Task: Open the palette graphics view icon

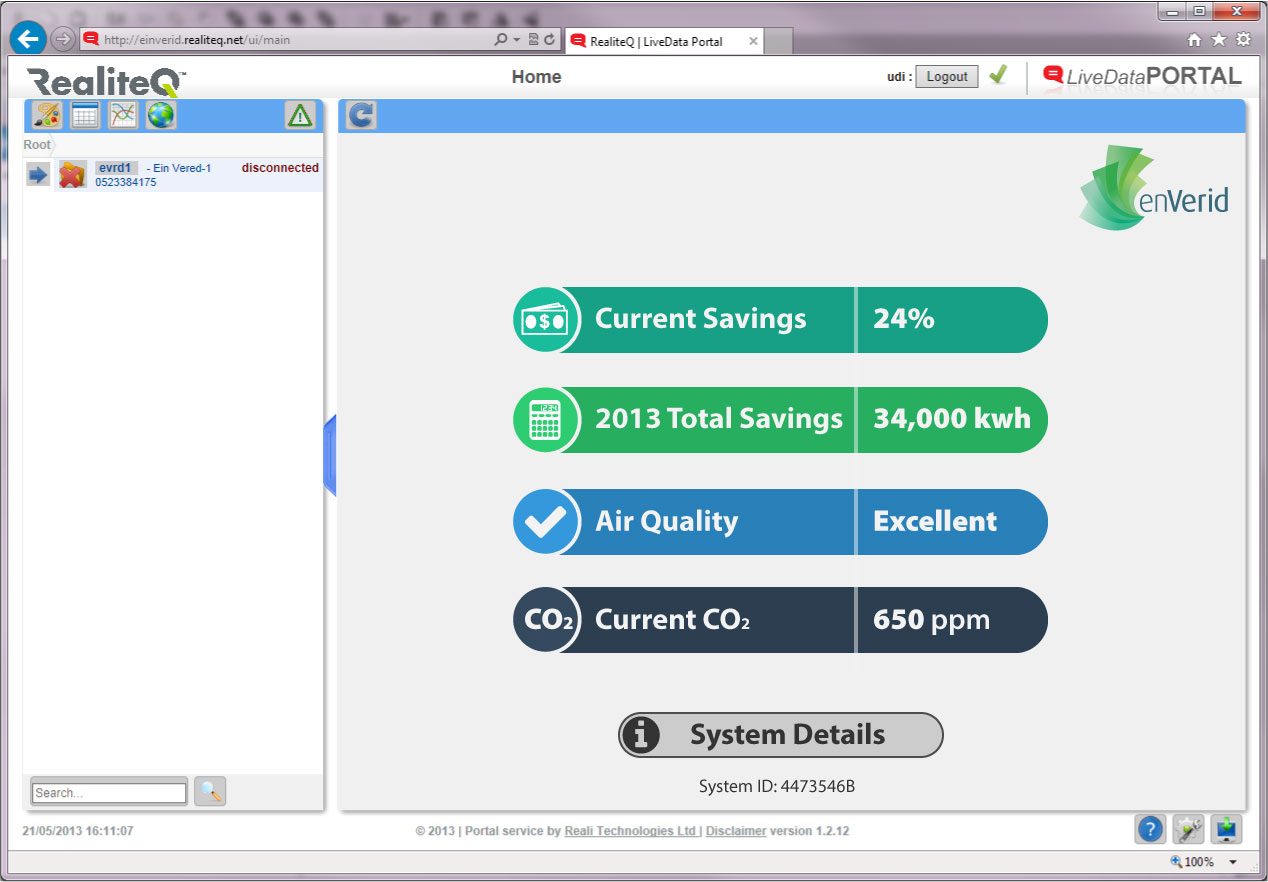Action: (x=48, y=116)
